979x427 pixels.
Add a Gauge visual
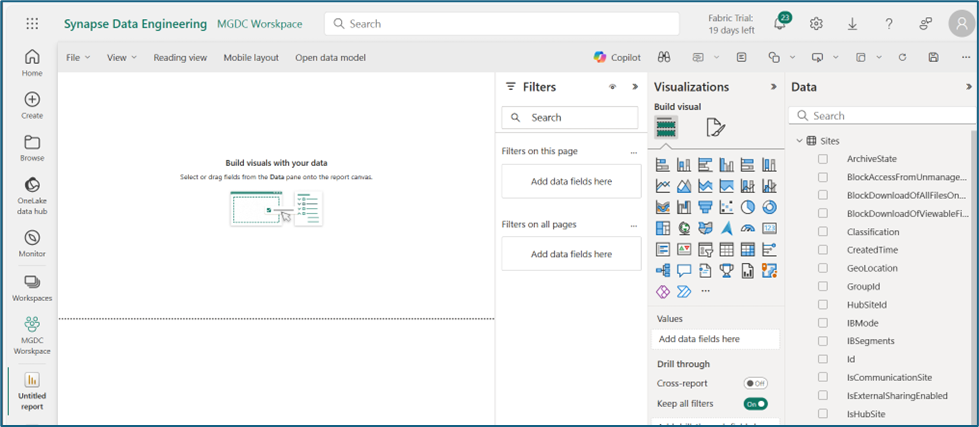pos(748,228)
